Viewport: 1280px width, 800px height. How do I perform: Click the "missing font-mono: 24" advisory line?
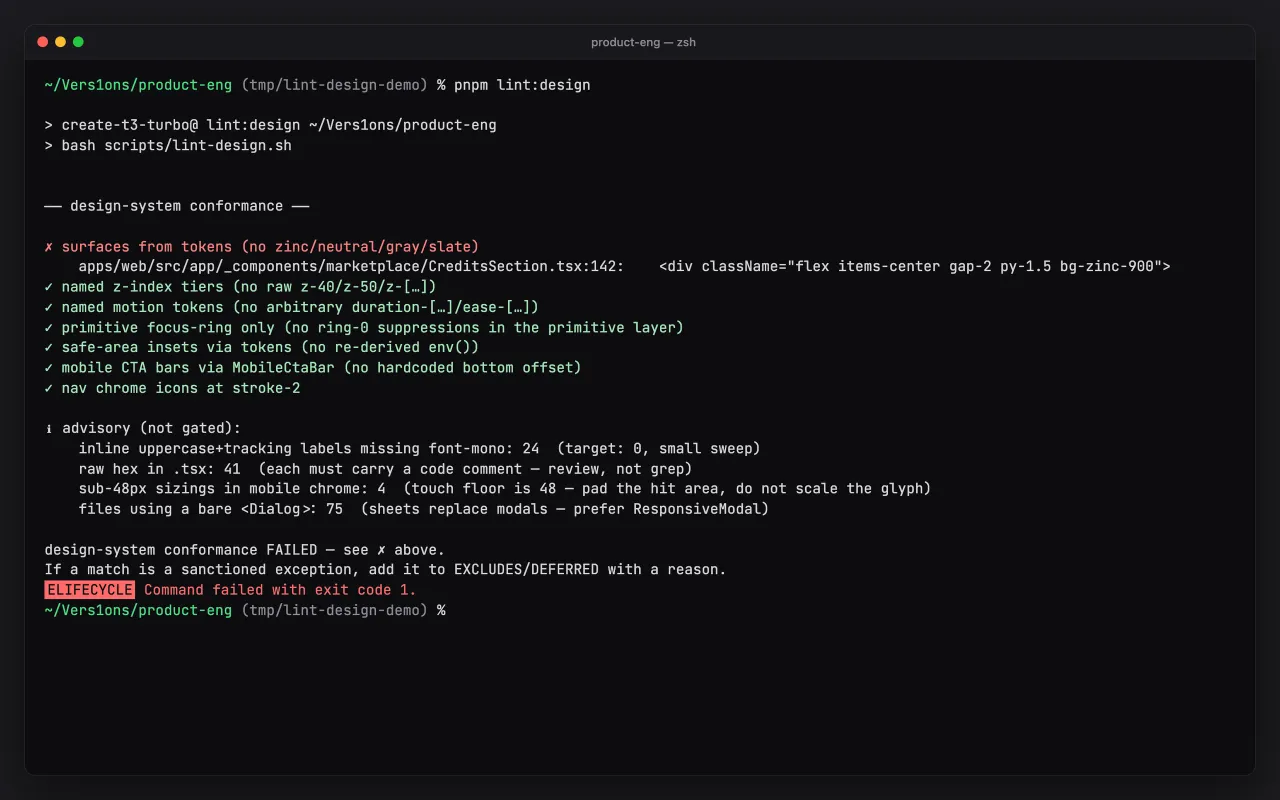[x=419, y=448]
